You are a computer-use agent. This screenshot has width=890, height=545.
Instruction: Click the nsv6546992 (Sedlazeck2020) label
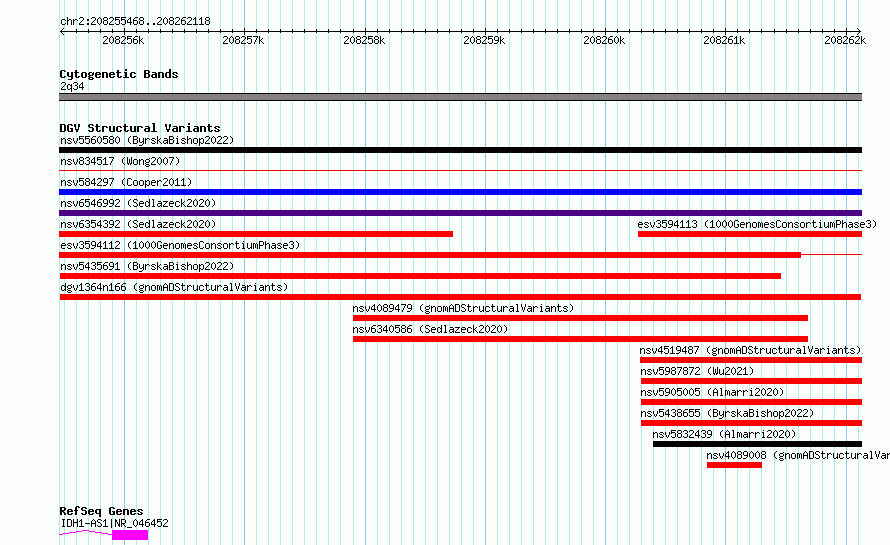point(138,203)
